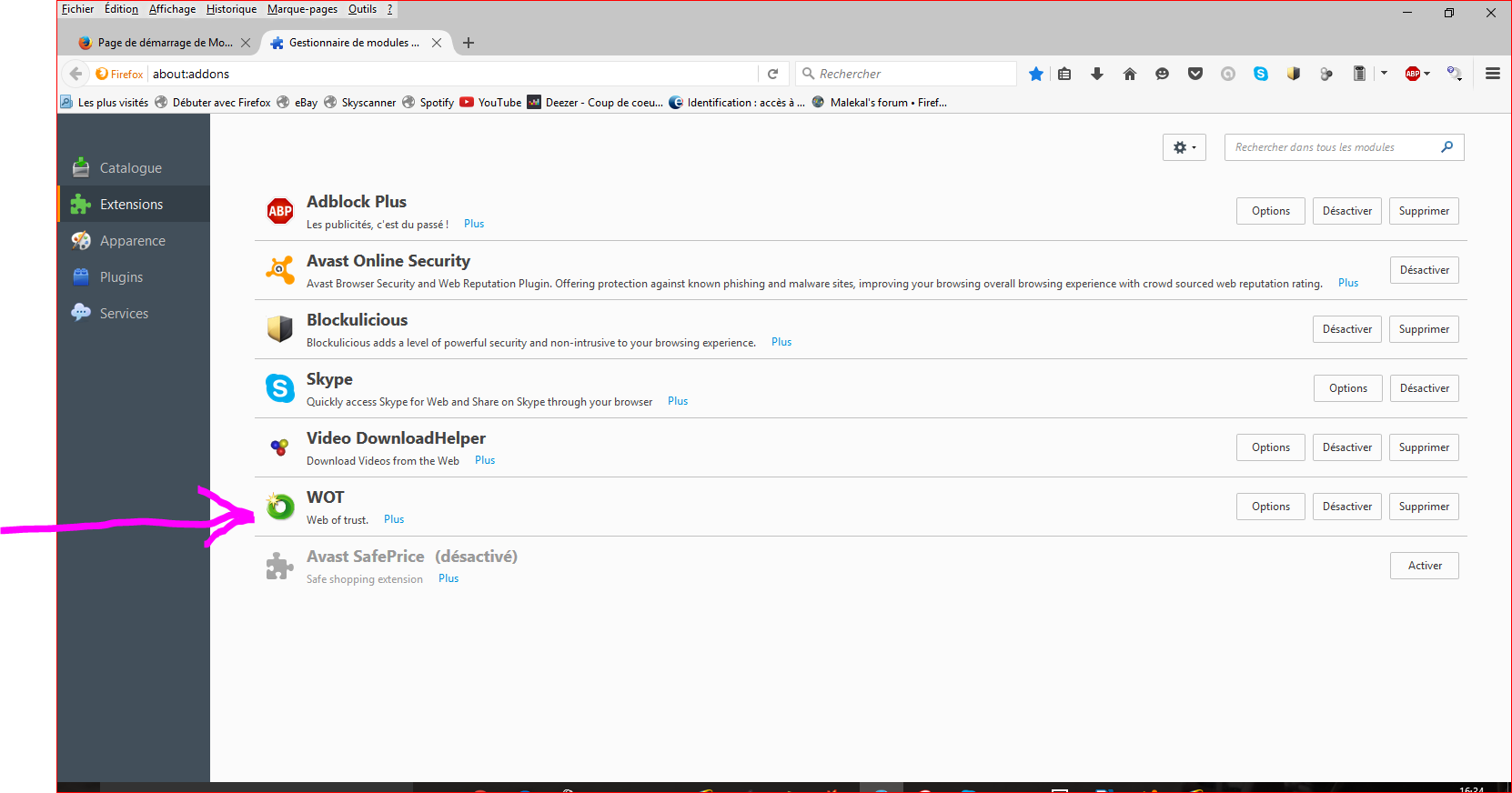Click the Adblock Plus toolbar icon
The width and height of the screenshot is (1512, 793).
(1412, 74)
